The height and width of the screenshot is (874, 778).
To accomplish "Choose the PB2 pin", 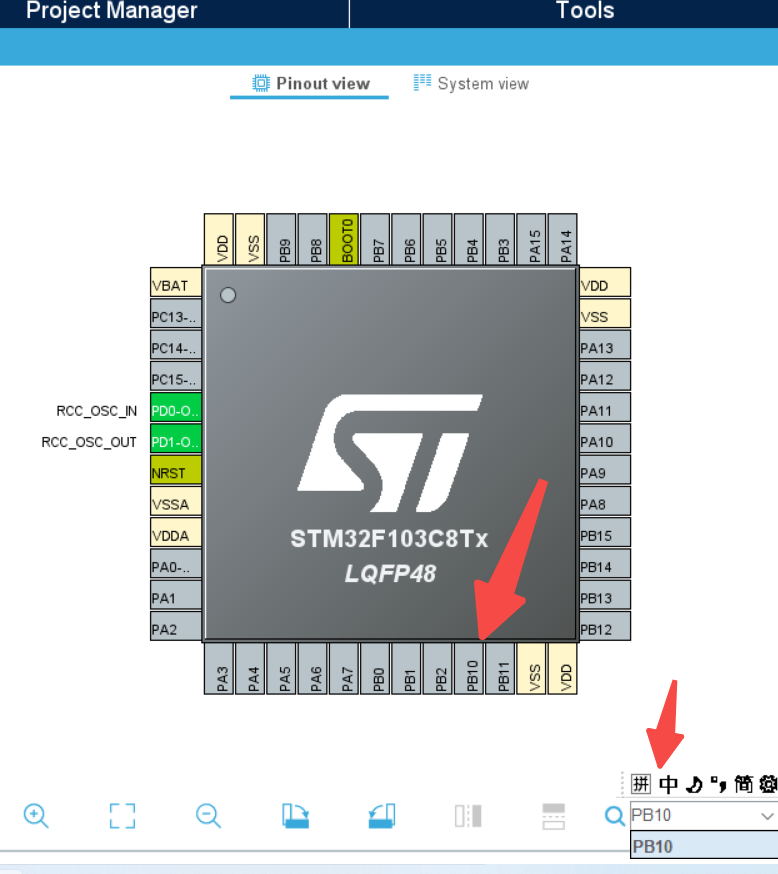I will [437, 668].
